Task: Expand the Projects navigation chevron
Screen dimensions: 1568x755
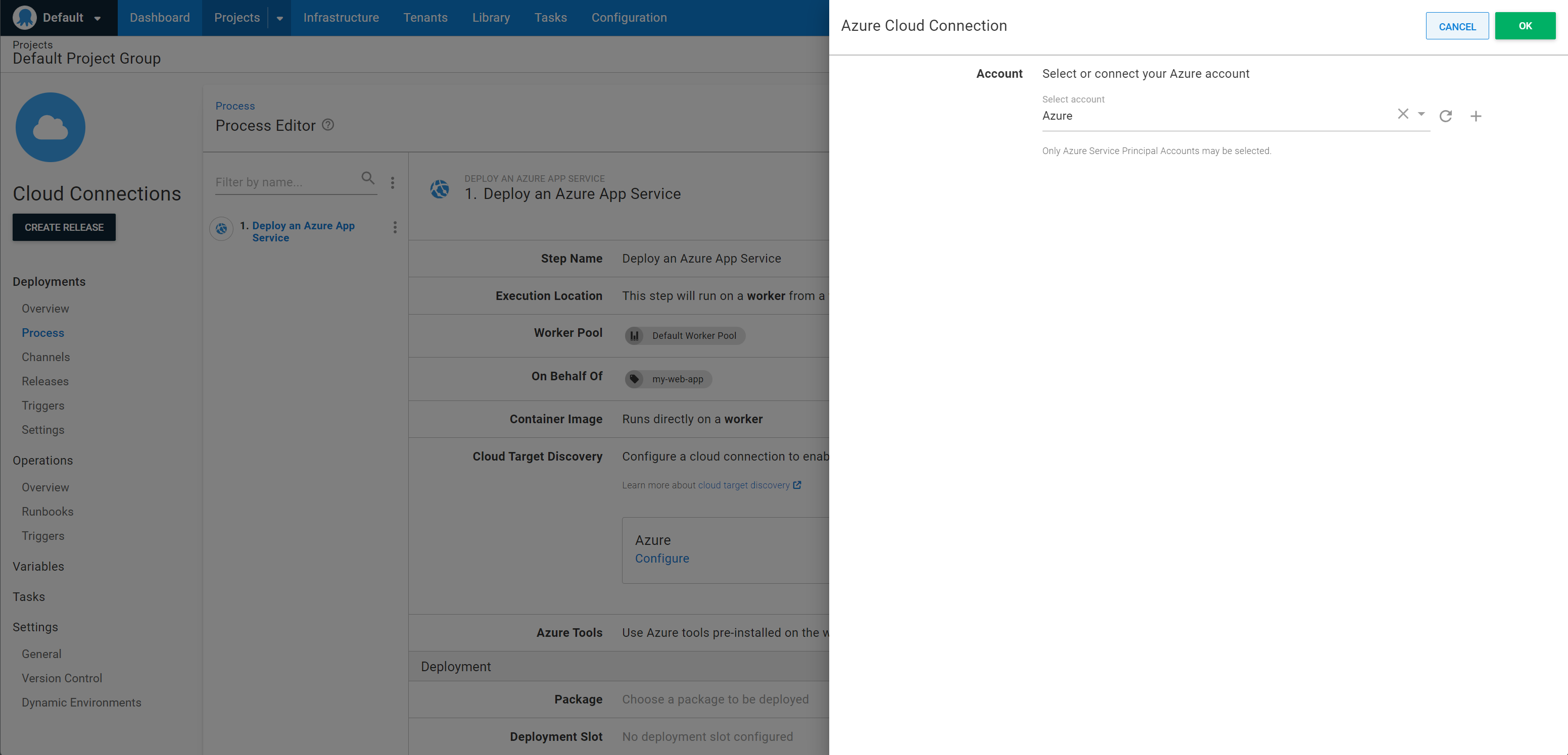Action: point(279,17)
